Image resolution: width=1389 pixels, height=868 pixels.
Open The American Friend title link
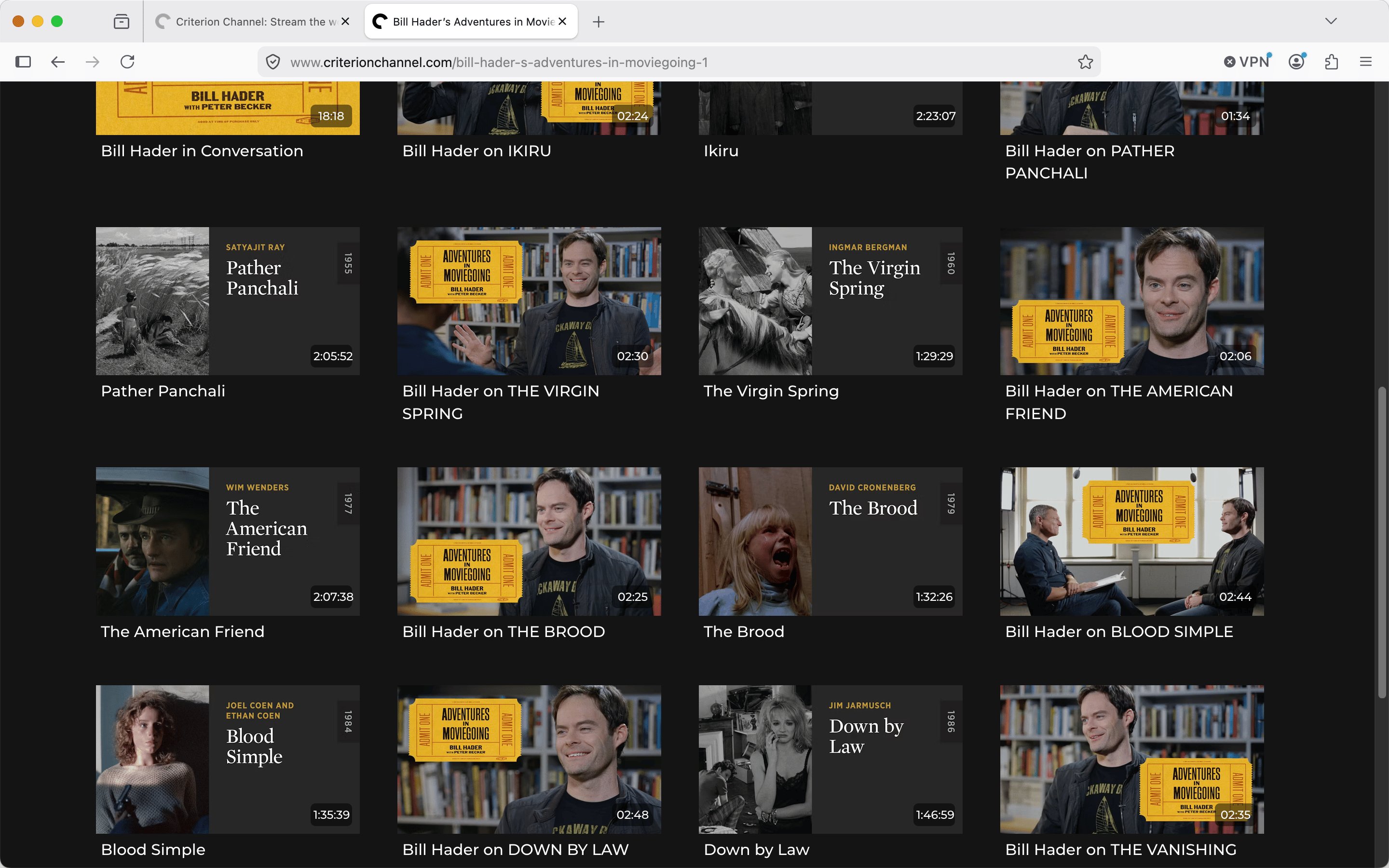point(182,632)
